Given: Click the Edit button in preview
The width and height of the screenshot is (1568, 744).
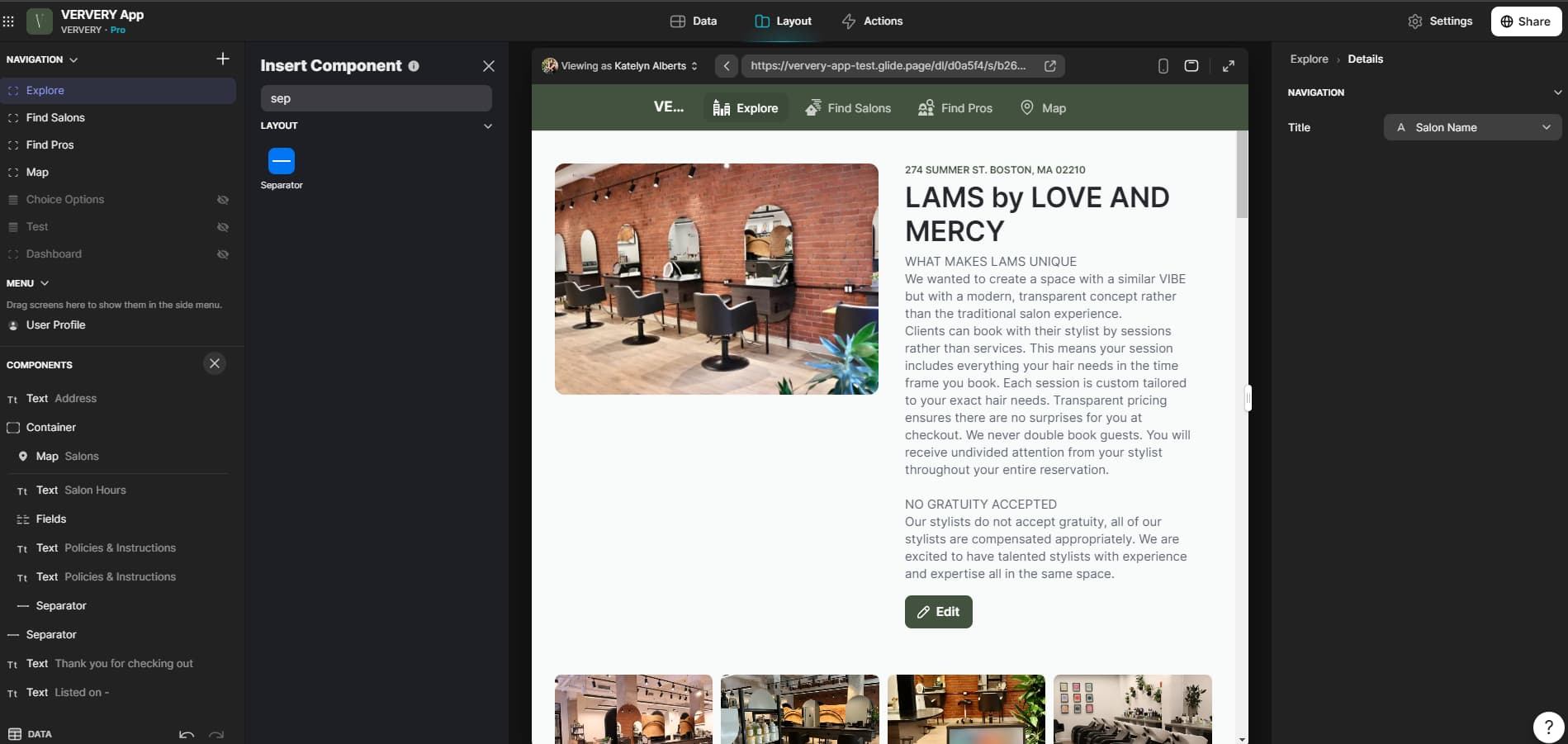Looking at the screenshot, I should pyautogui.click(x=938, y=612).
